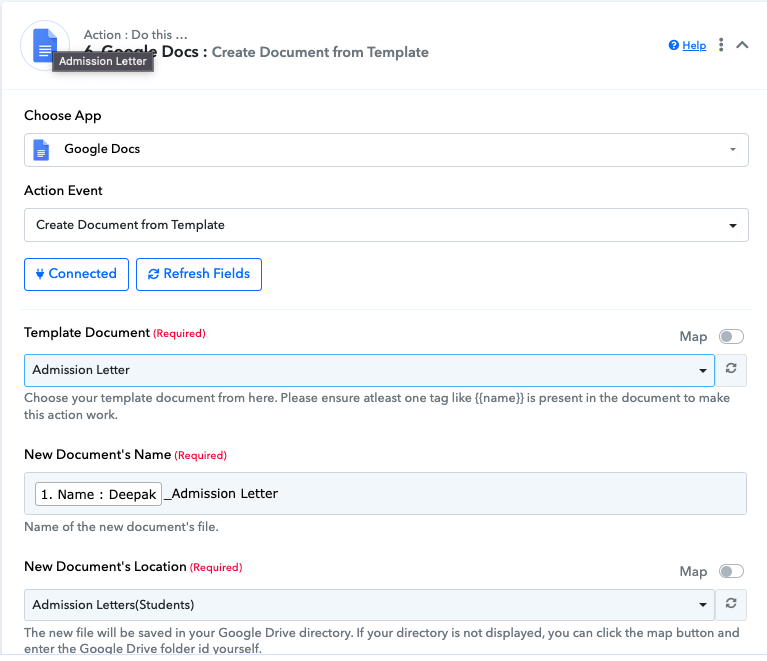The width and height of the screenshot is (767, 661).
Task: Click the Connected button
Action: point(76,274)
